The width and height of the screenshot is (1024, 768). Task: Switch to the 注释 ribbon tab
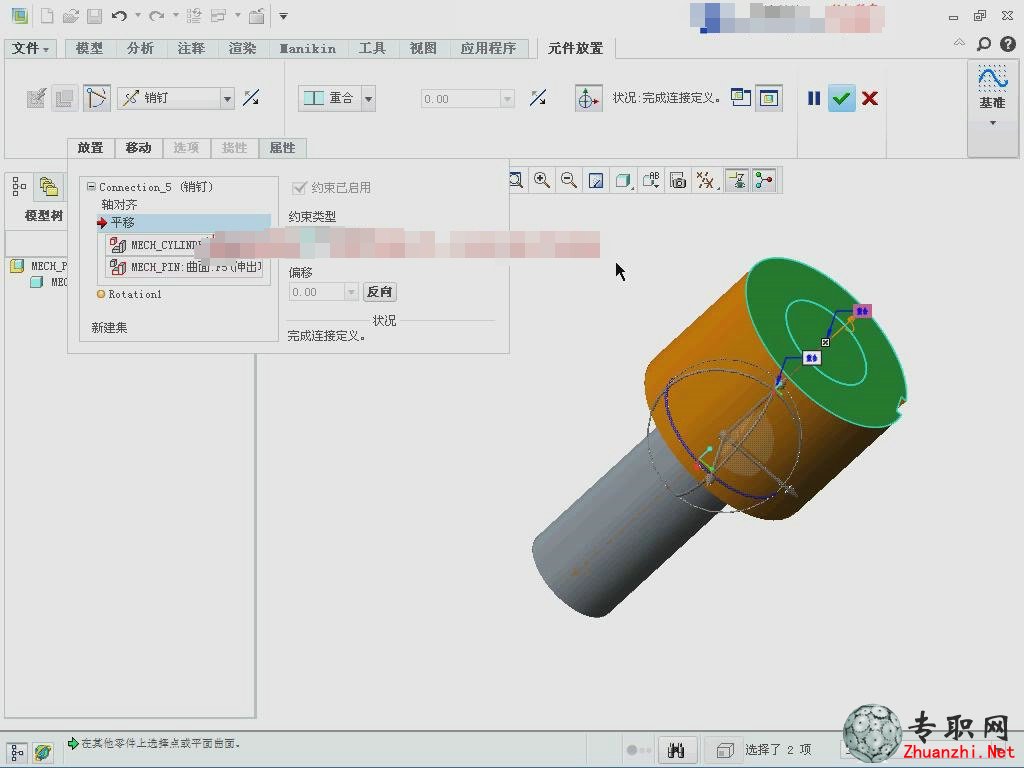191,48
